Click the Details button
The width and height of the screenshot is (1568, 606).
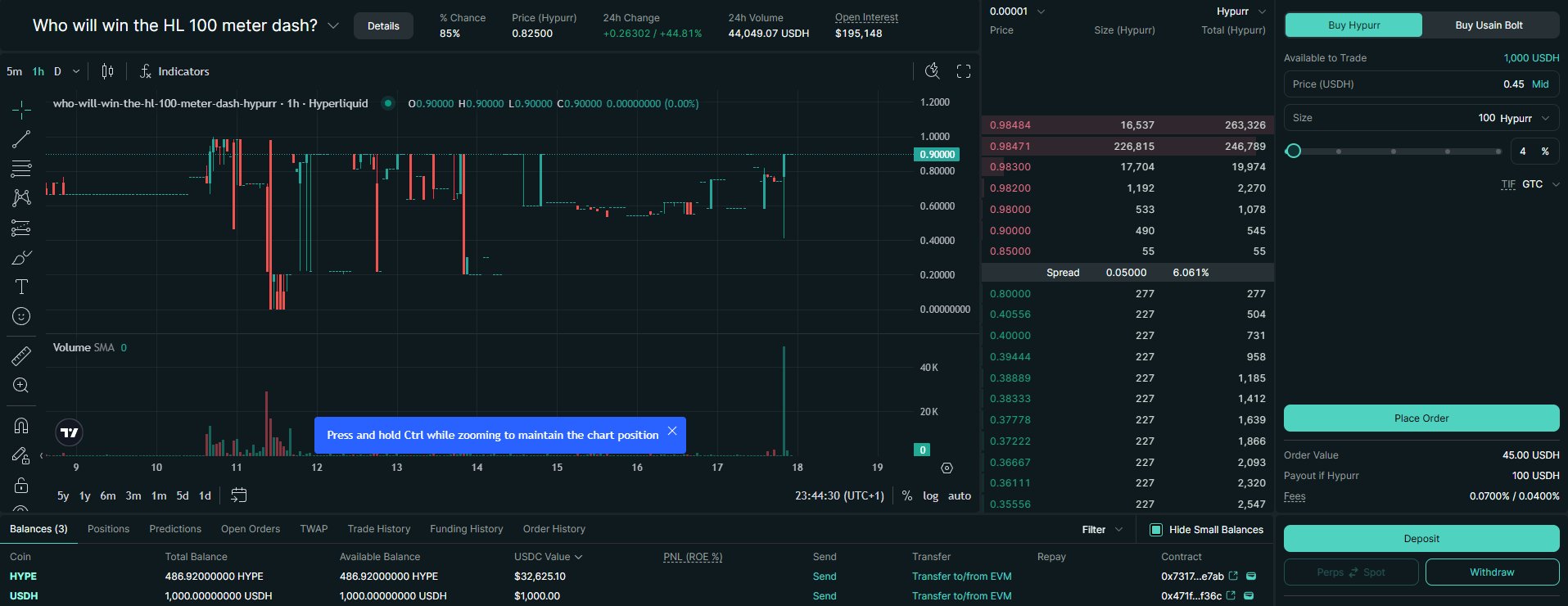[x=383, y=26]
